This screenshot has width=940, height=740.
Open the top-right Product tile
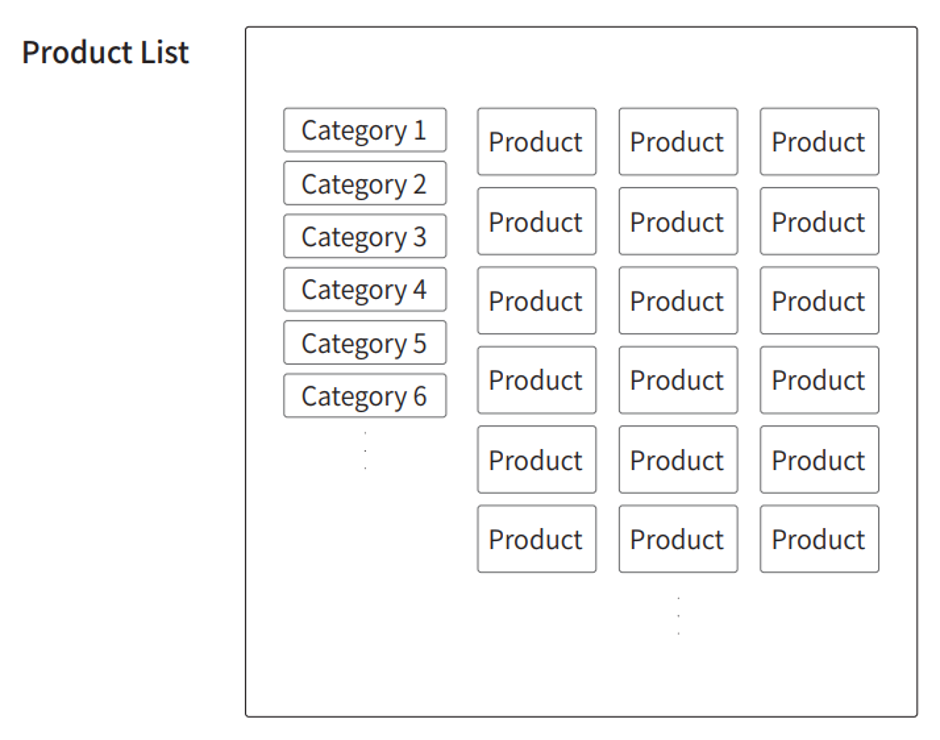coord(820,142)
